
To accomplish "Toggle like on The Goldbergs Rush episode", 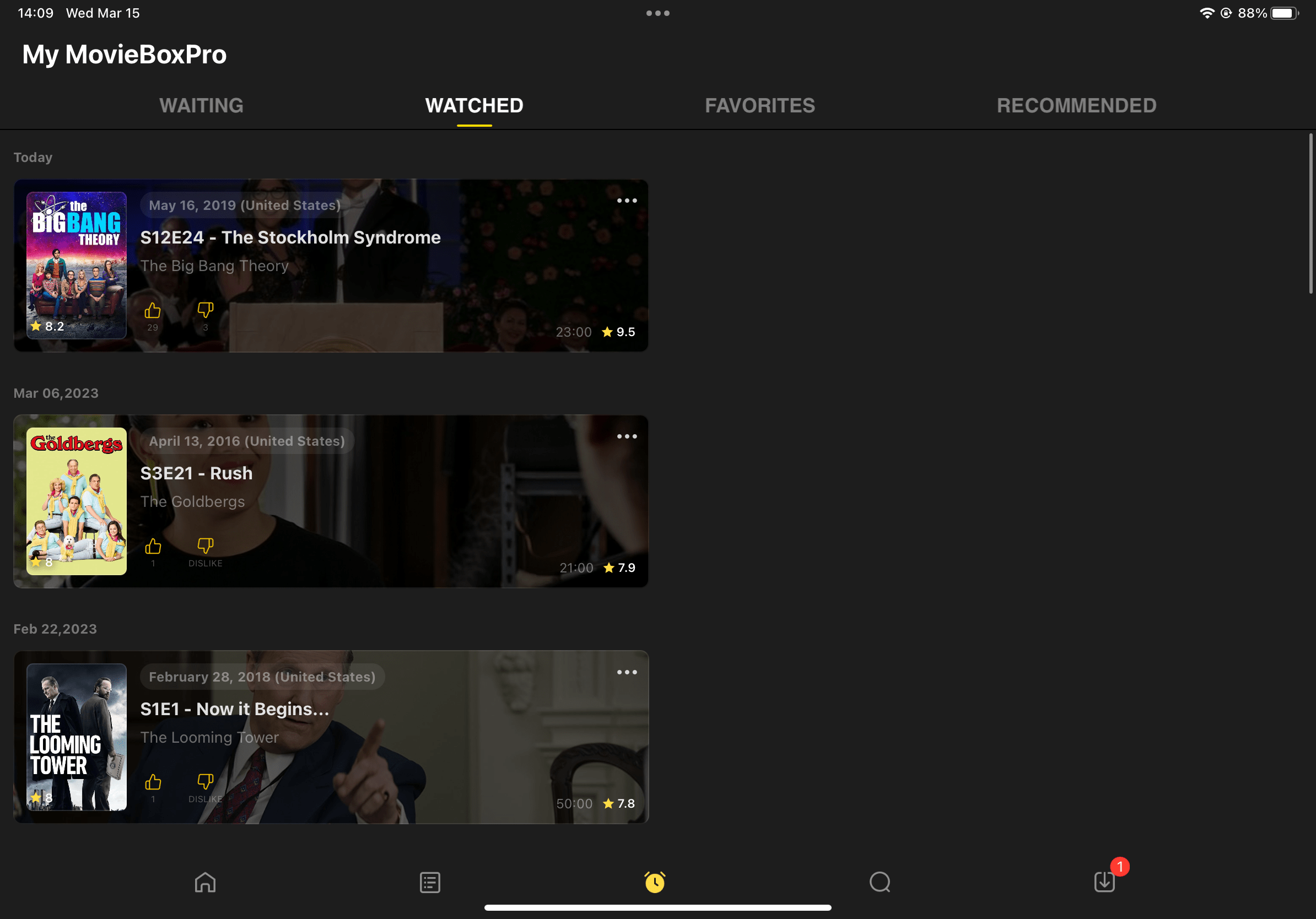I will 153,547.
